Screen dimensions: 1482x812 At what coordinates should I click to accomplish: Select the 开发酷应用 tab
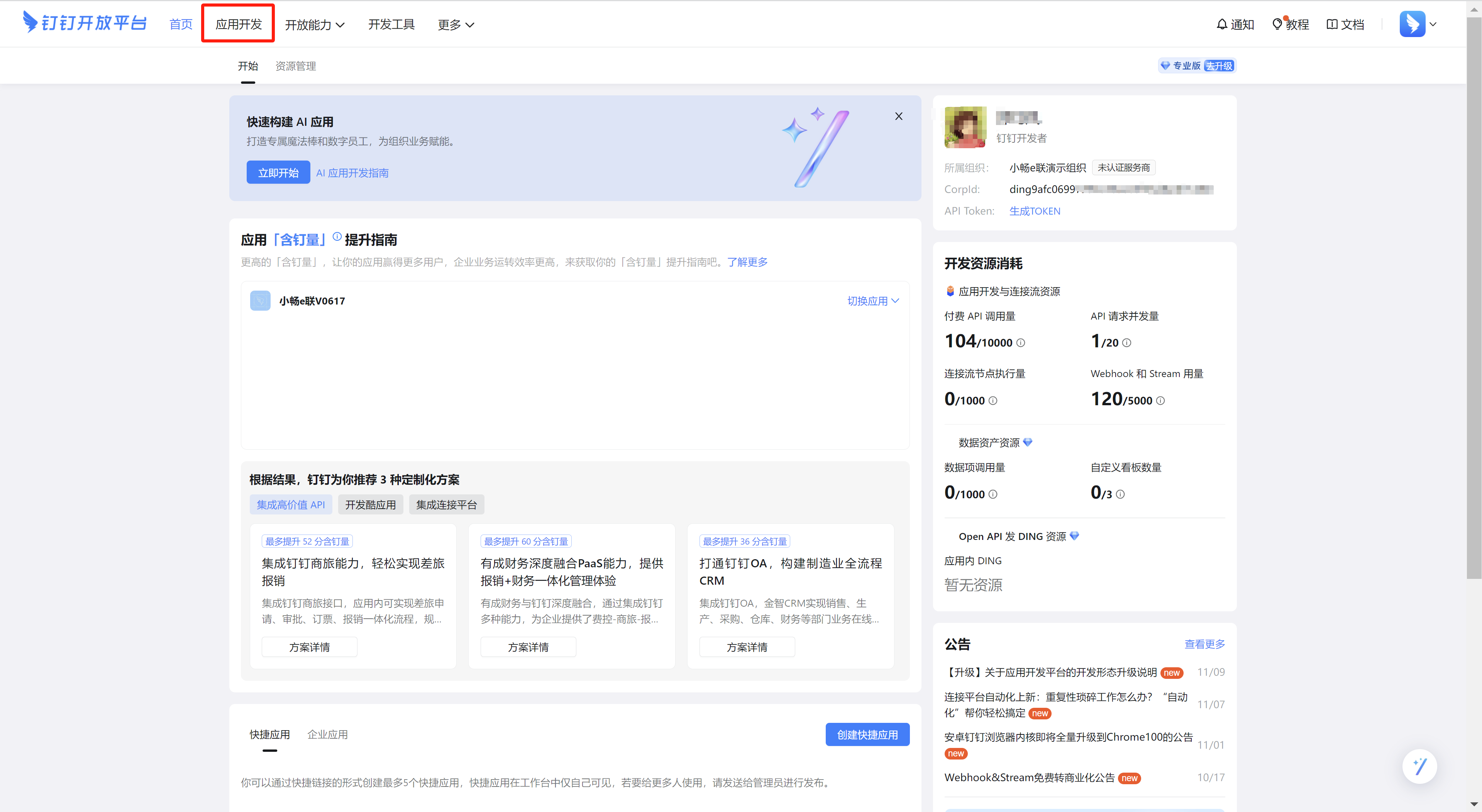point(371,504)
